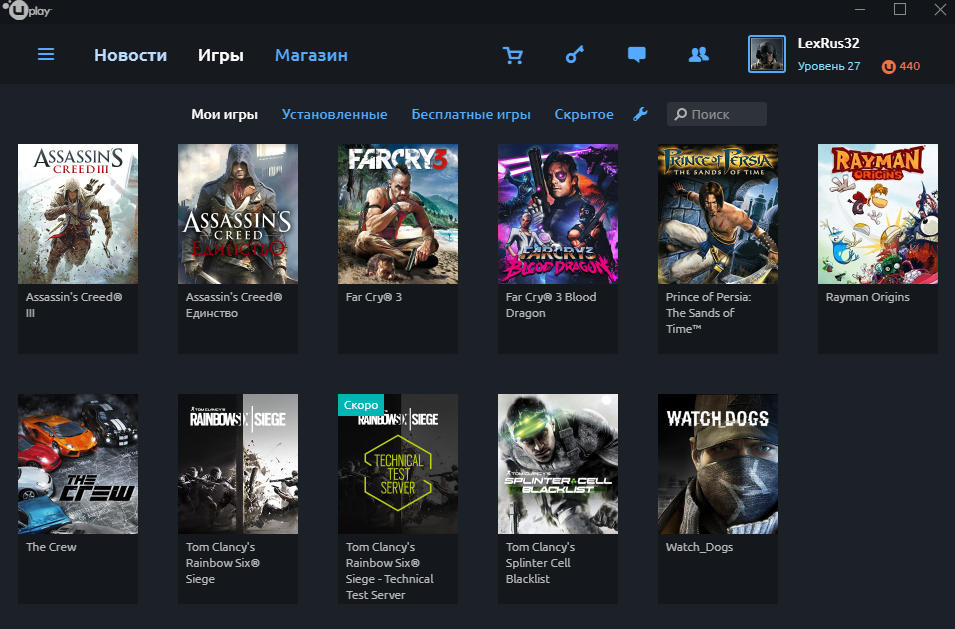Open the shopping cart
This screenshot has height=629, width=955.
[x=513, y=55]
